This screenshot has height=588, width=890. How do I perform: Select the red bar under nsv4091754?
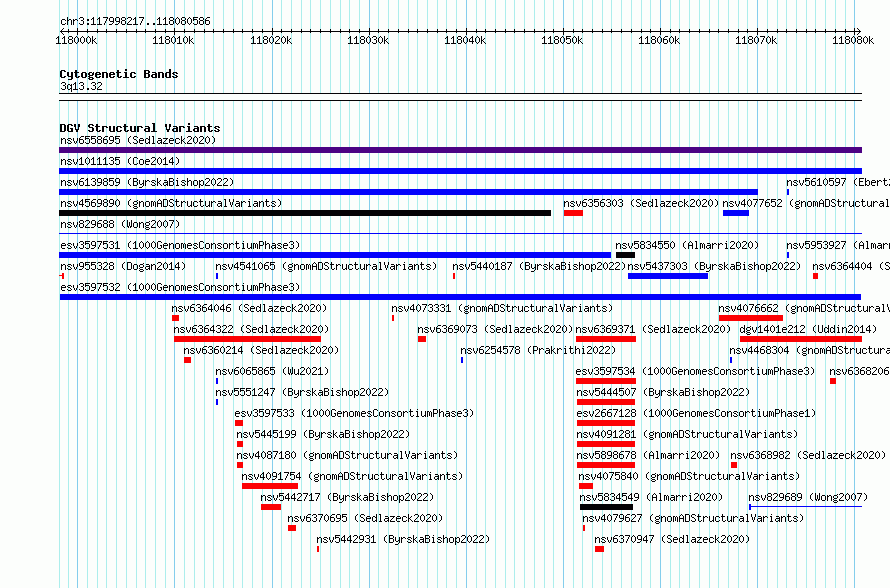tap(270, 486)
